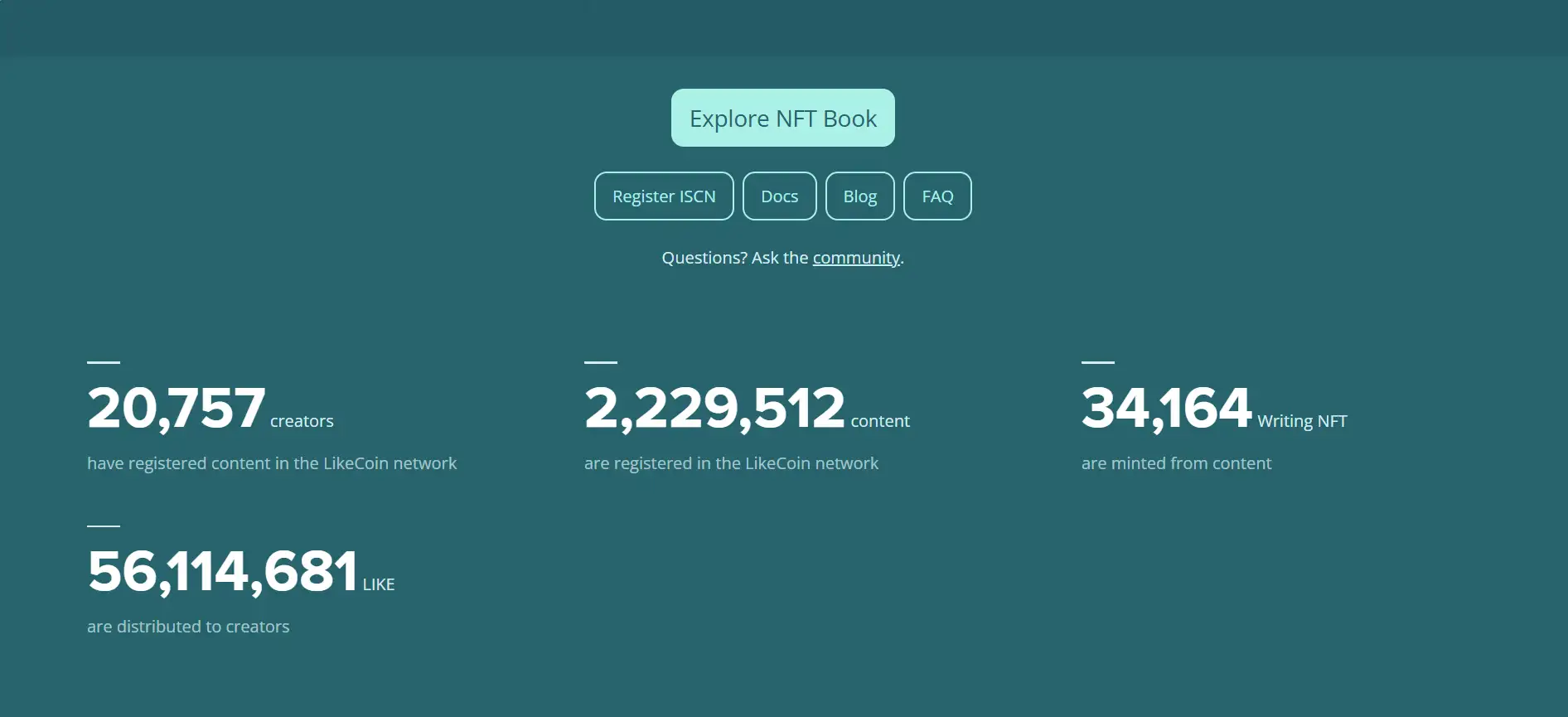1568x717 pixels.
Task: Select the "are distributed to creators" text
Action: coord(188,627)
